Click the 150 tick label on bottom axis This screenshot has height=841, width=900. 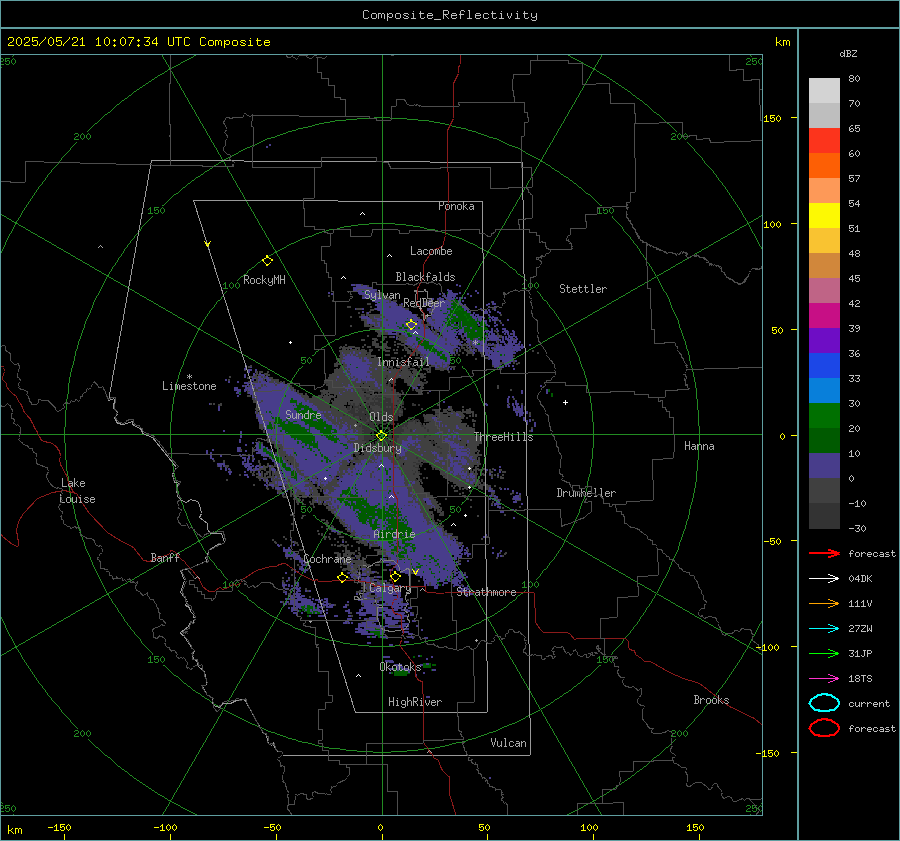(x=695, y=827)
